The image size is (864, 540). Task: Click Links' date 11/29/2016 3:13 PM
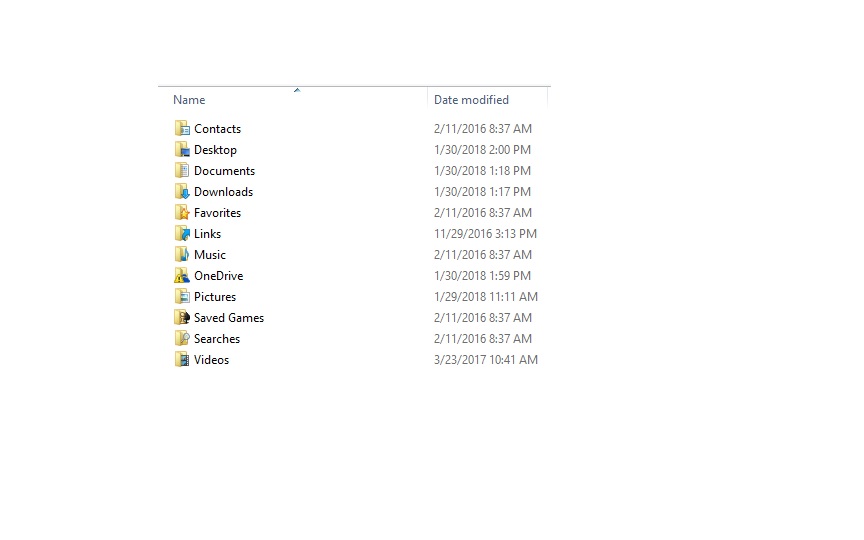485,234
